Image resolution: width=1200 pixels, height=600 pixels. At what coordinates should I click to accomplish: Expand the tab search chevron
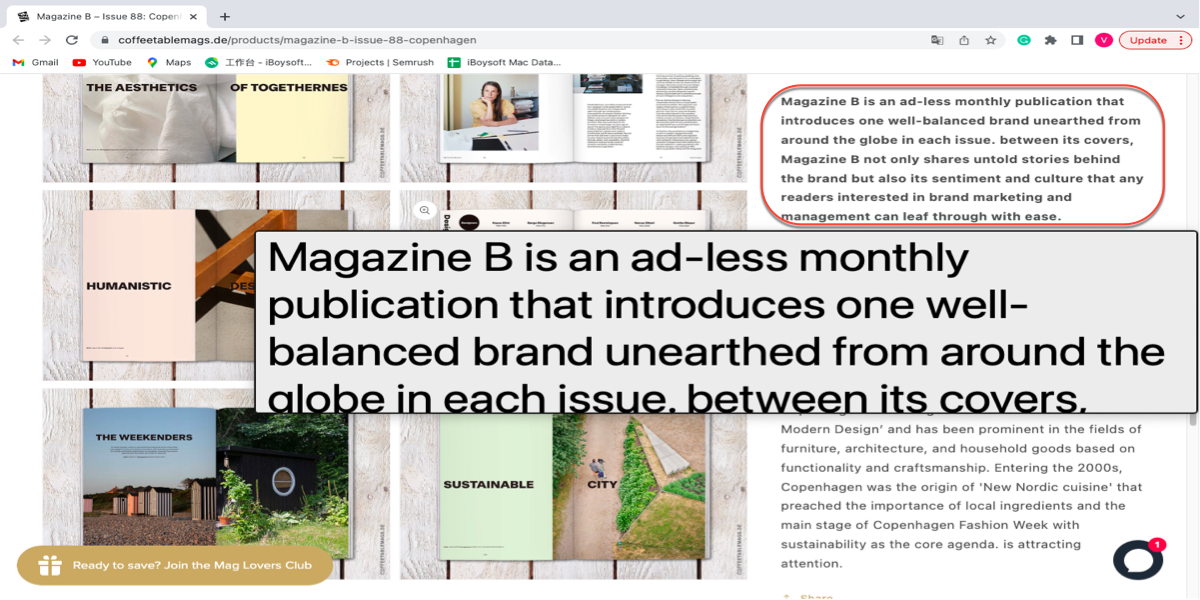click(x=1181, y=16)
